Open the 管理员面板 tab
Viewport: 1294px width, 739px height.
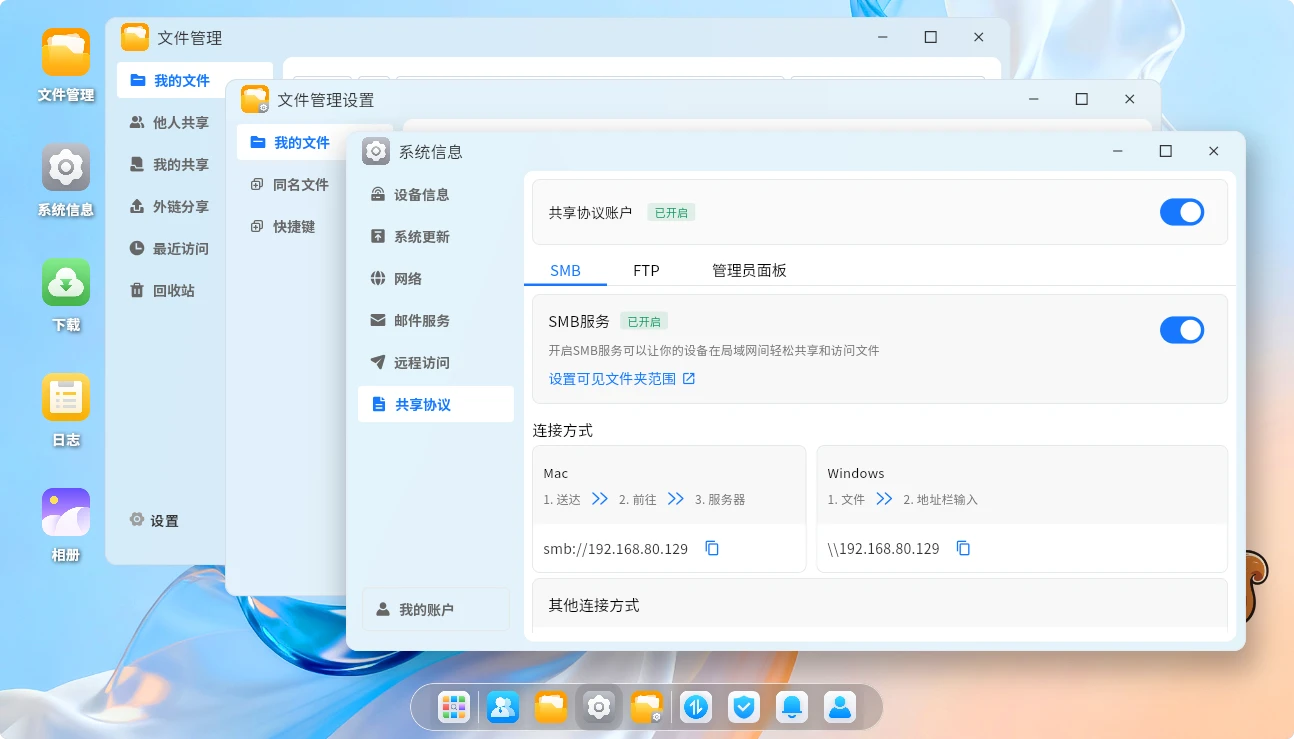749,271
